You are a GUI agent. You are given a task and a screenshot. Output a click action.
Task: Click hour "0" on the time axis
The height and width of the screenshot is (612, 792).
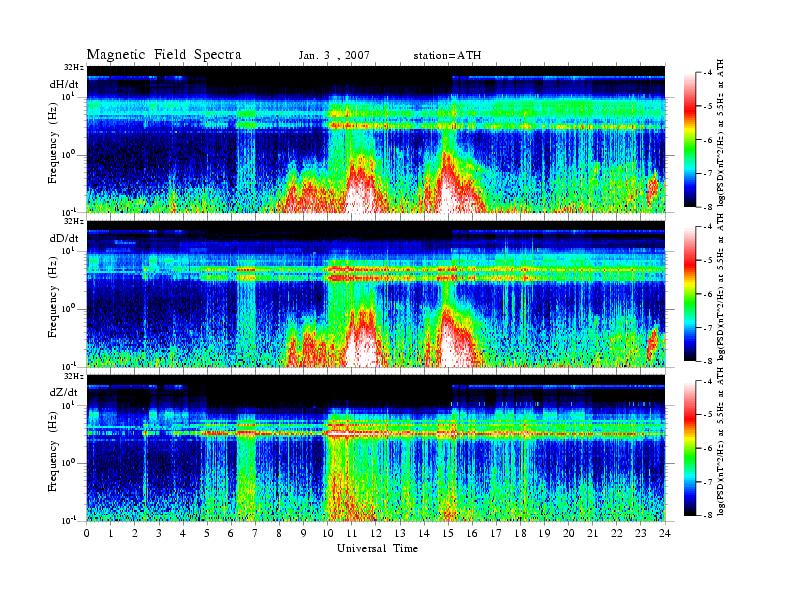(x=87, y=533)
